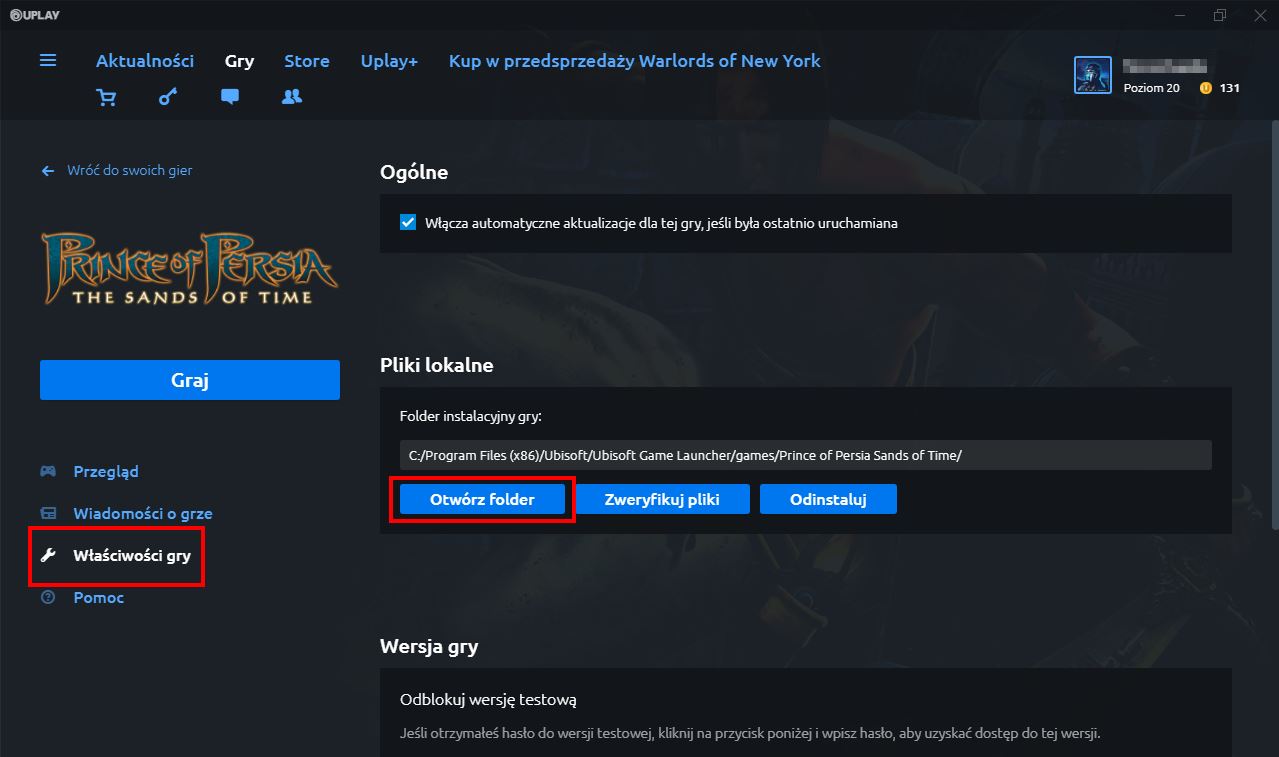Viewport: 1279px width, 757px height.
Task: Select Pomoc in the sidebar
Action: click(x=99, y=597)
